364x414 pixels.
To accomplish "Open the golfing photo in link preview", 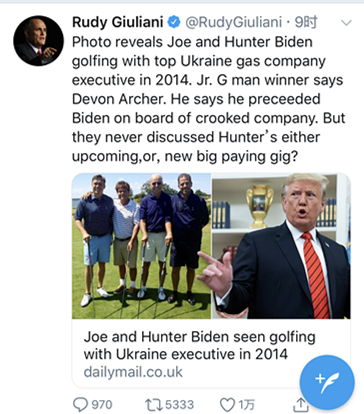I will pyautogui.click(x=142, y=246).
